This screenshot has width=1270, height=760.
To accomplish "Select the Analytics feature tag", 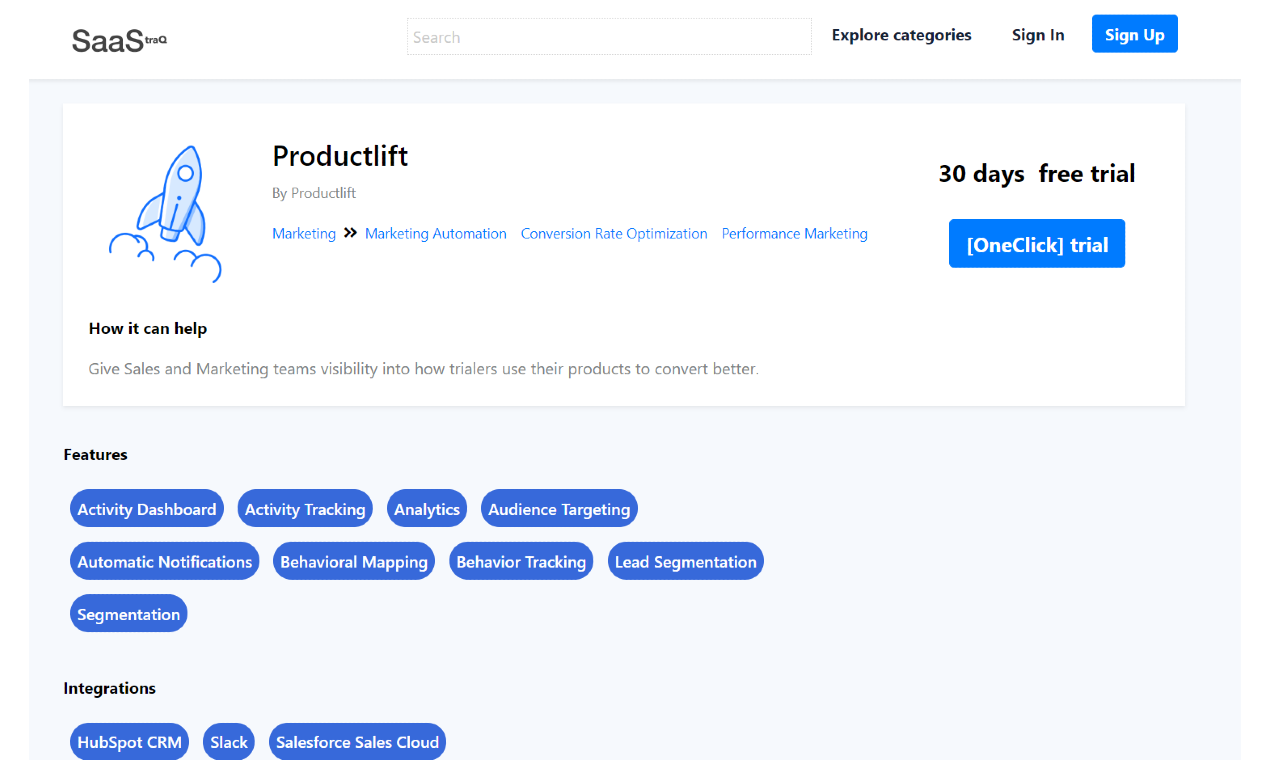I will (427, 509).
